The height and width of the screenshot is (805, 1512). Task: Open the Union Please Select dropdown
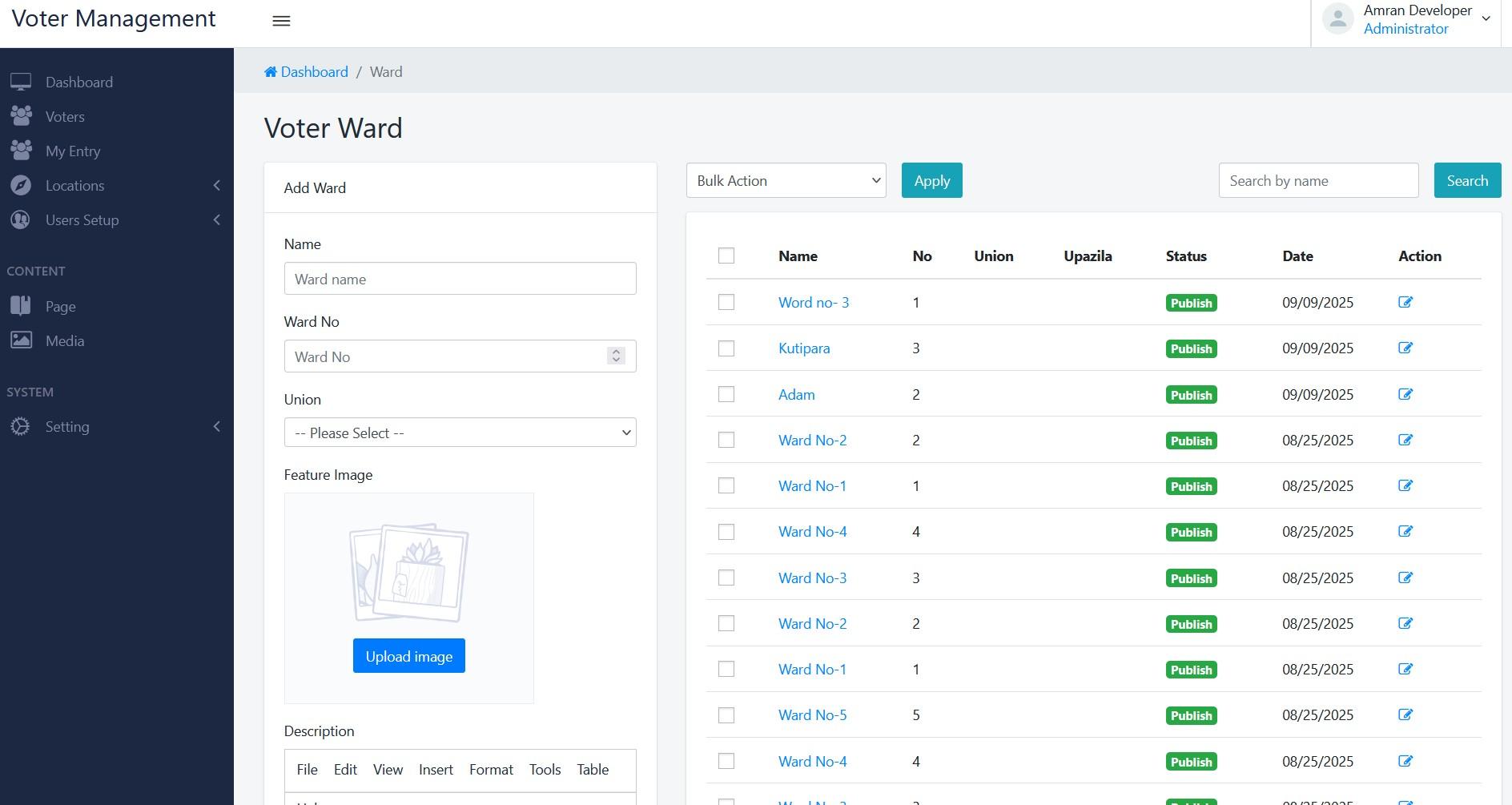(x=460, y=433)
